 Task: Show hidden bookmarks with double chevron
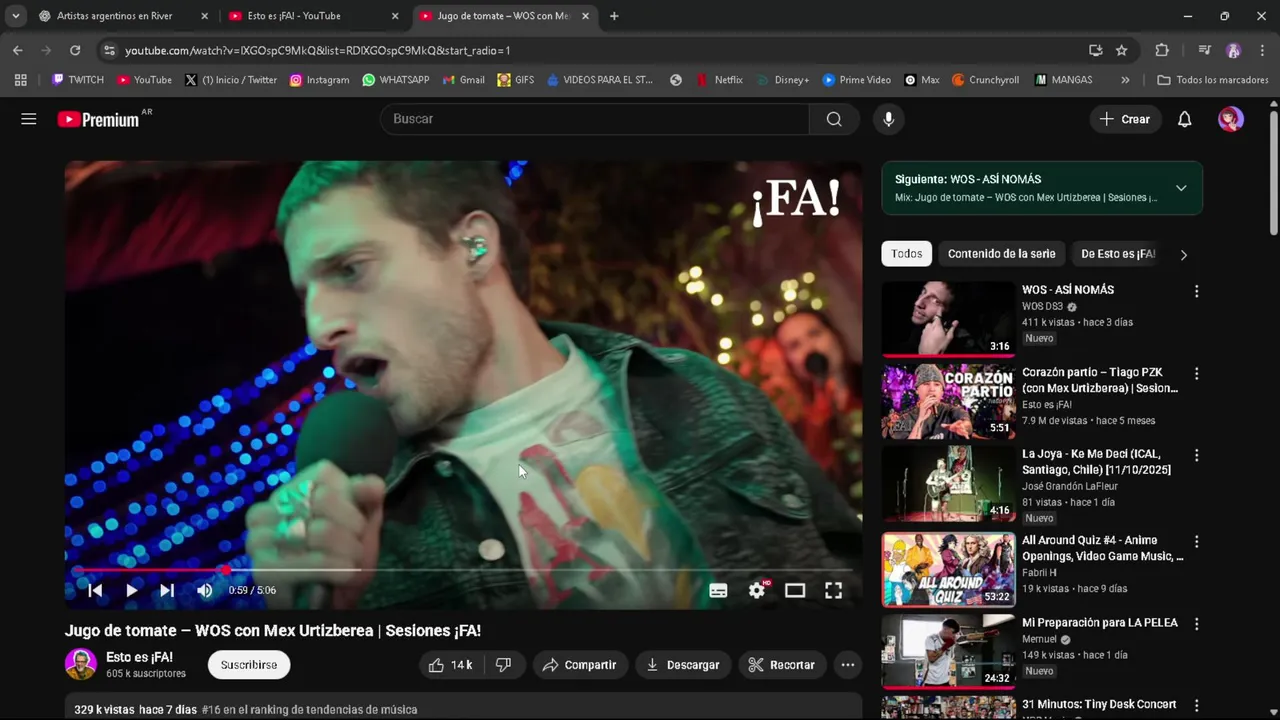[x=1125, y=80]
